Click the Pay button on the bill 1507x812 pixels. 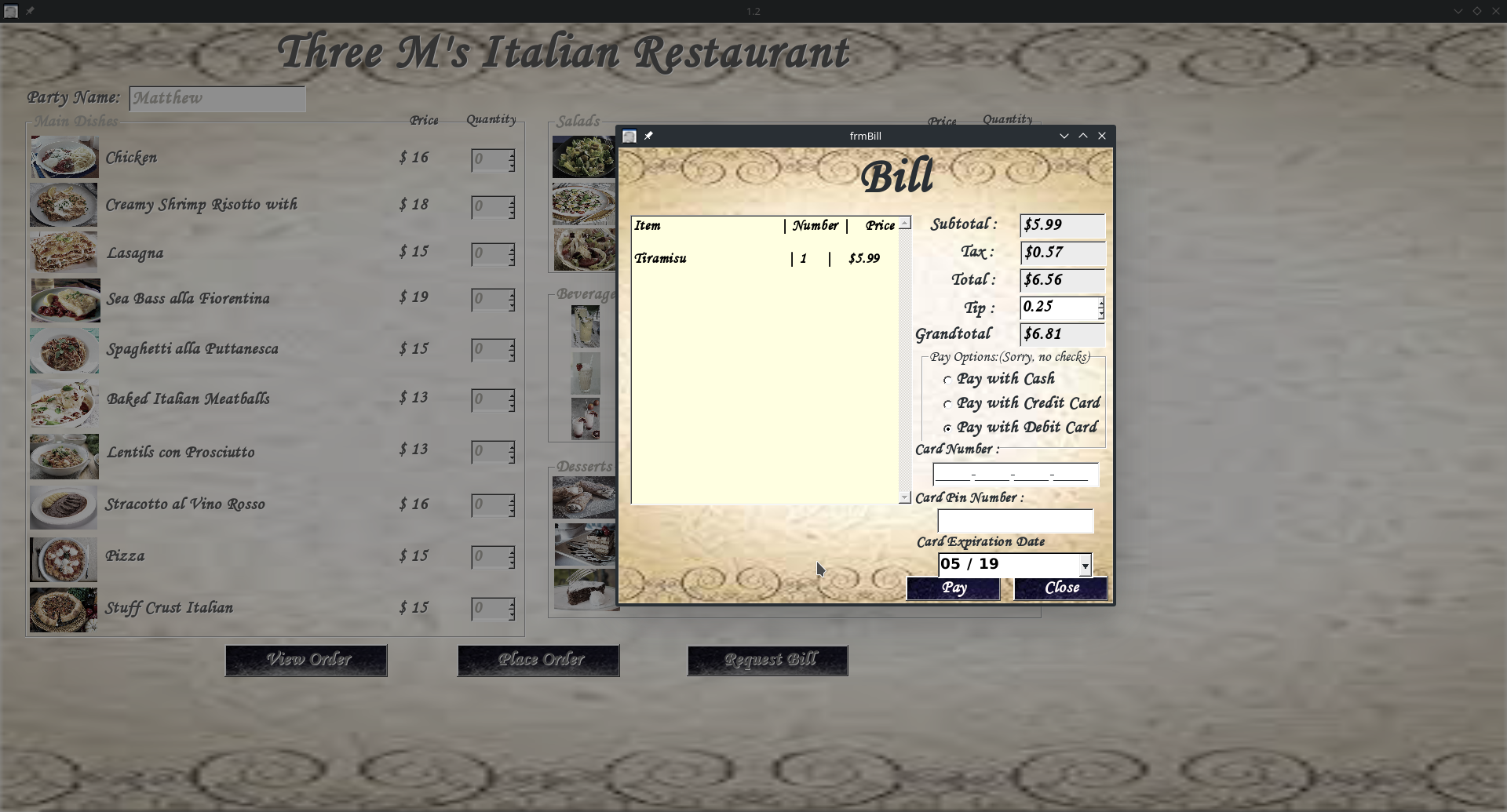954,588
